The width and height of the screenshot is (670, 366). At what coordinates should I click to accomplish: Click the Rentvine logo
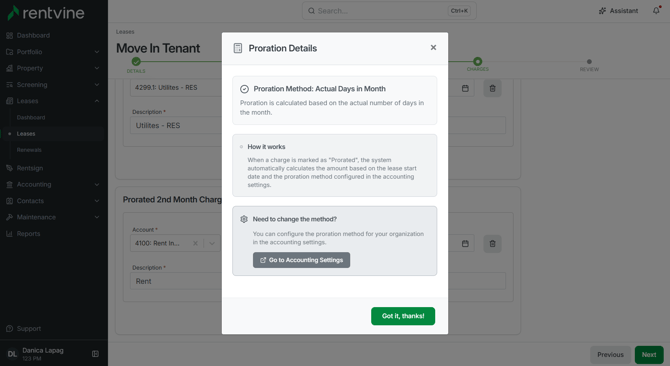click(46, 13)
